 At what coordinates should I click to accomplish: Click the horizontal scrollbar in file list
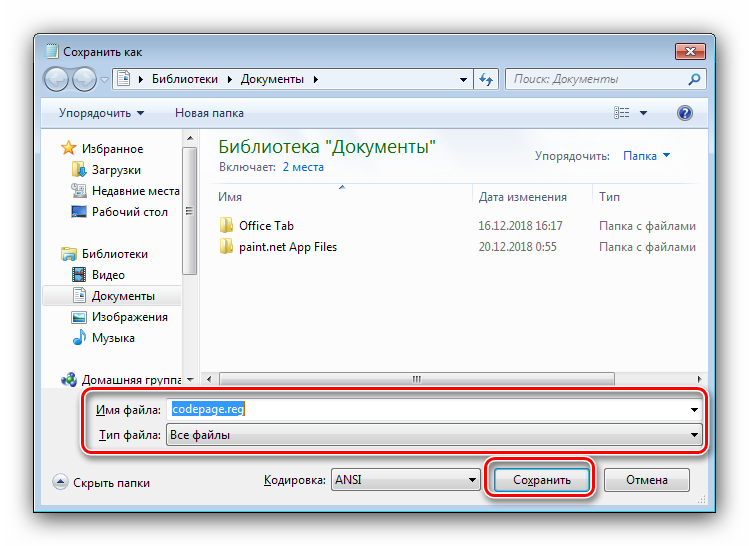click(x=417, y=379)
